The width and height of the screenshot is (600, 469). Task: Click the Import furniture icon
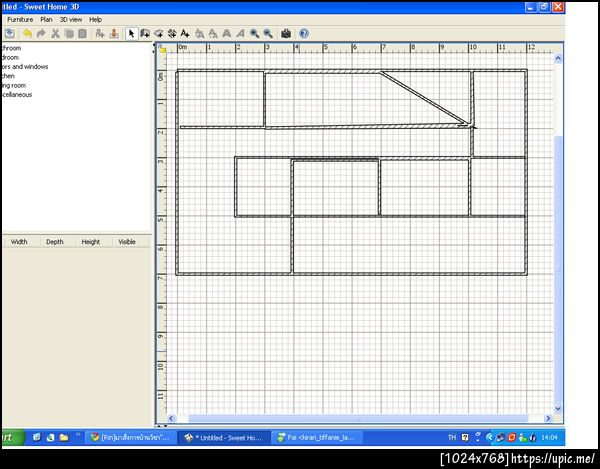click(114, 34)
